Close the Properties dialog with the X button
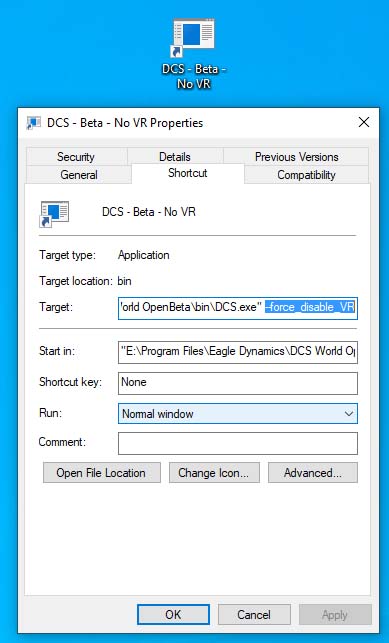Viewport: 389px width, 643px height. pos(364,122)
